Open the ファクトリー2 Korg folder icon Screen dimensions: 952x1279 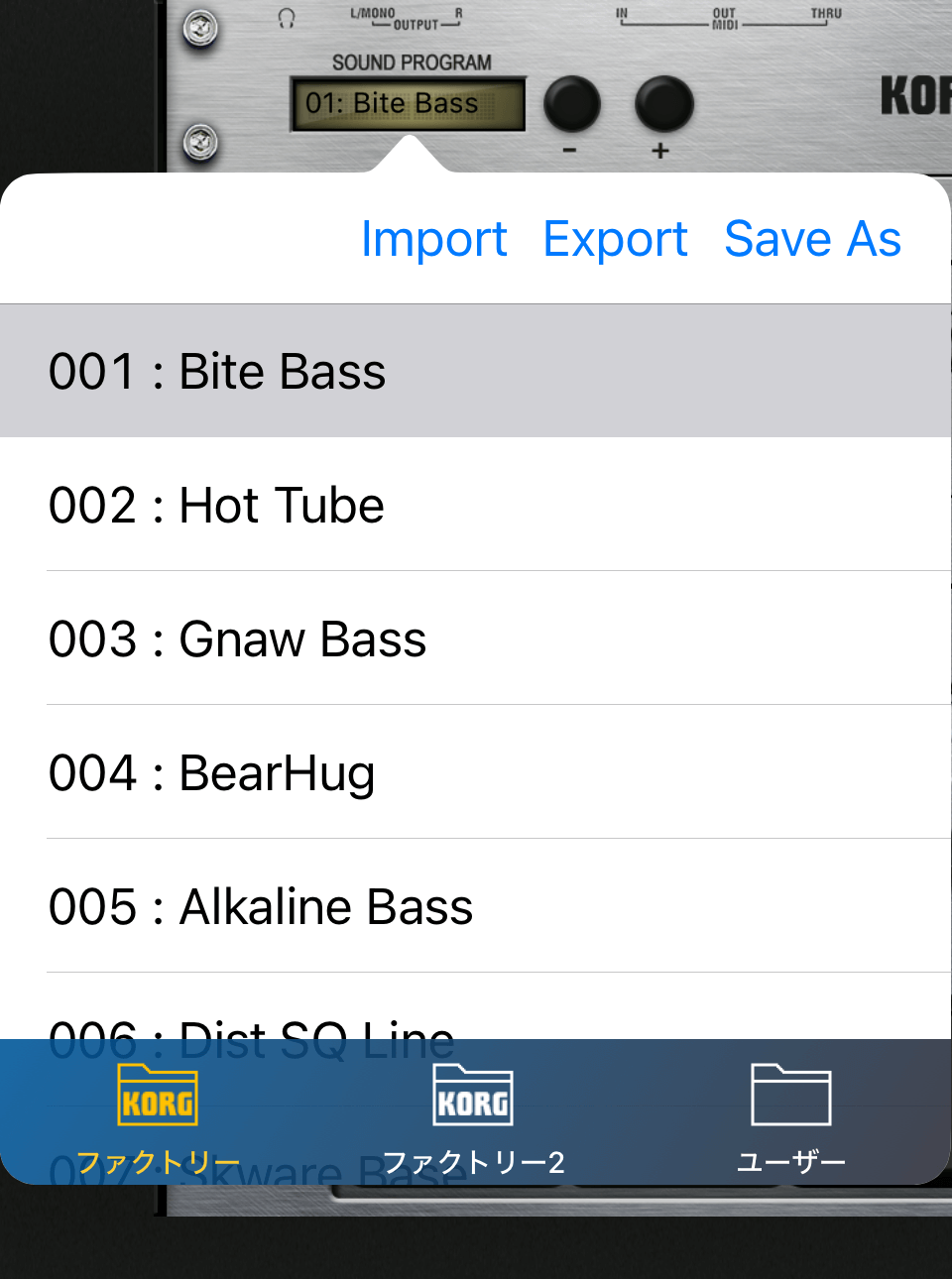[473, 1096]
